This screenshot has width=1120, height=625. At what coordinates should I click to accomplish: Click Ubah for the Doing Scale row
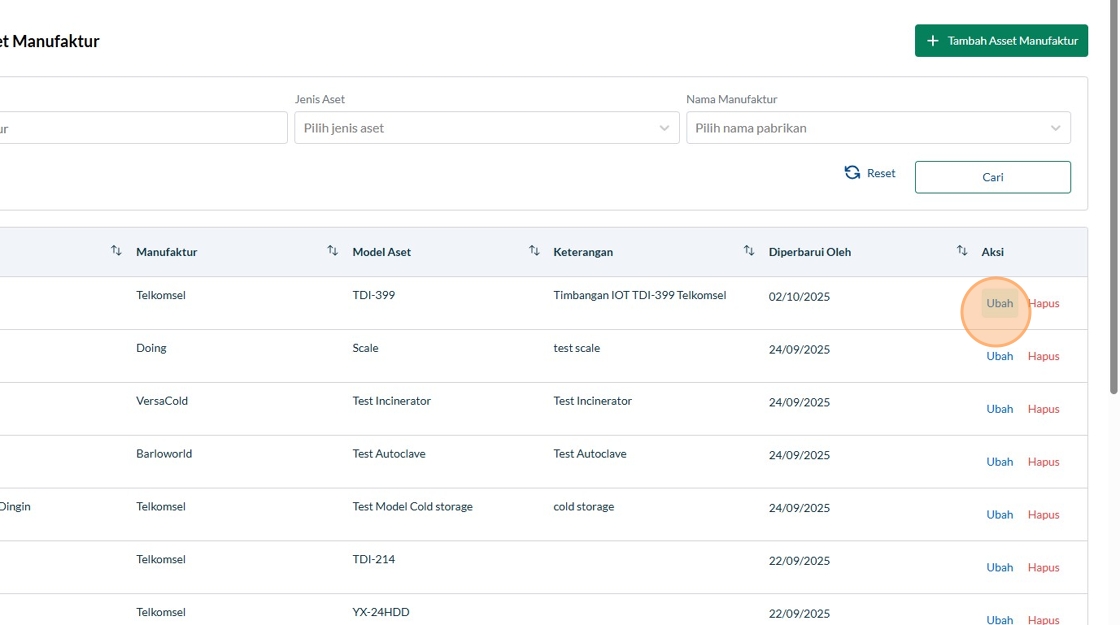coord(999,356)
